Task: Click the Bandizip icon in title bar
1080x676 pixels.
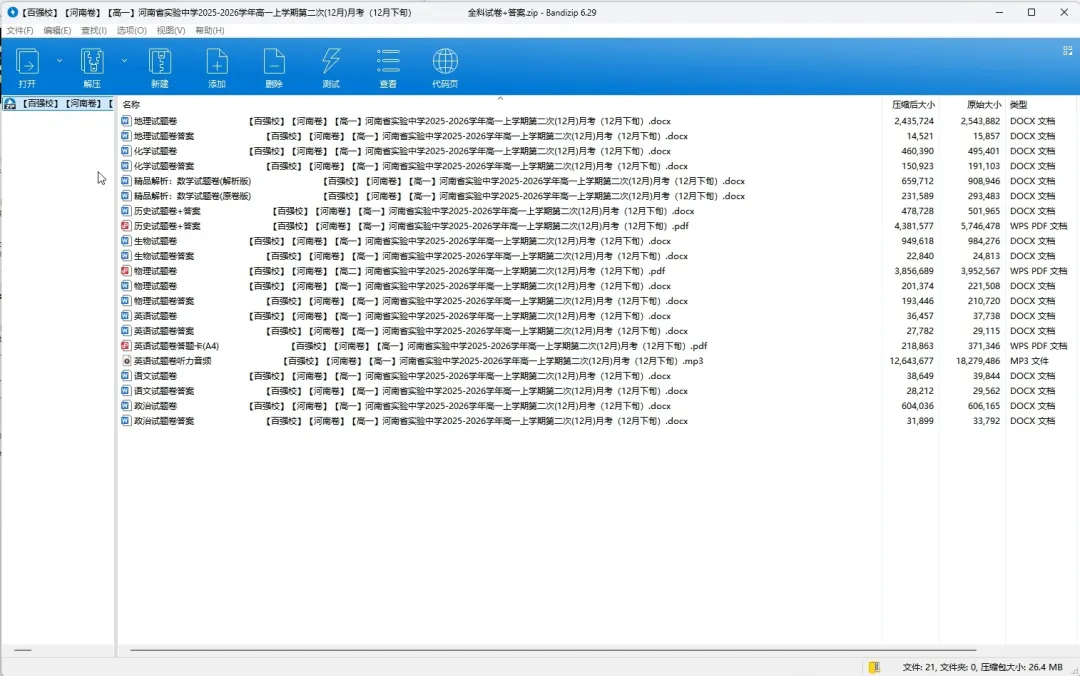Action: [x=12, y=12]
